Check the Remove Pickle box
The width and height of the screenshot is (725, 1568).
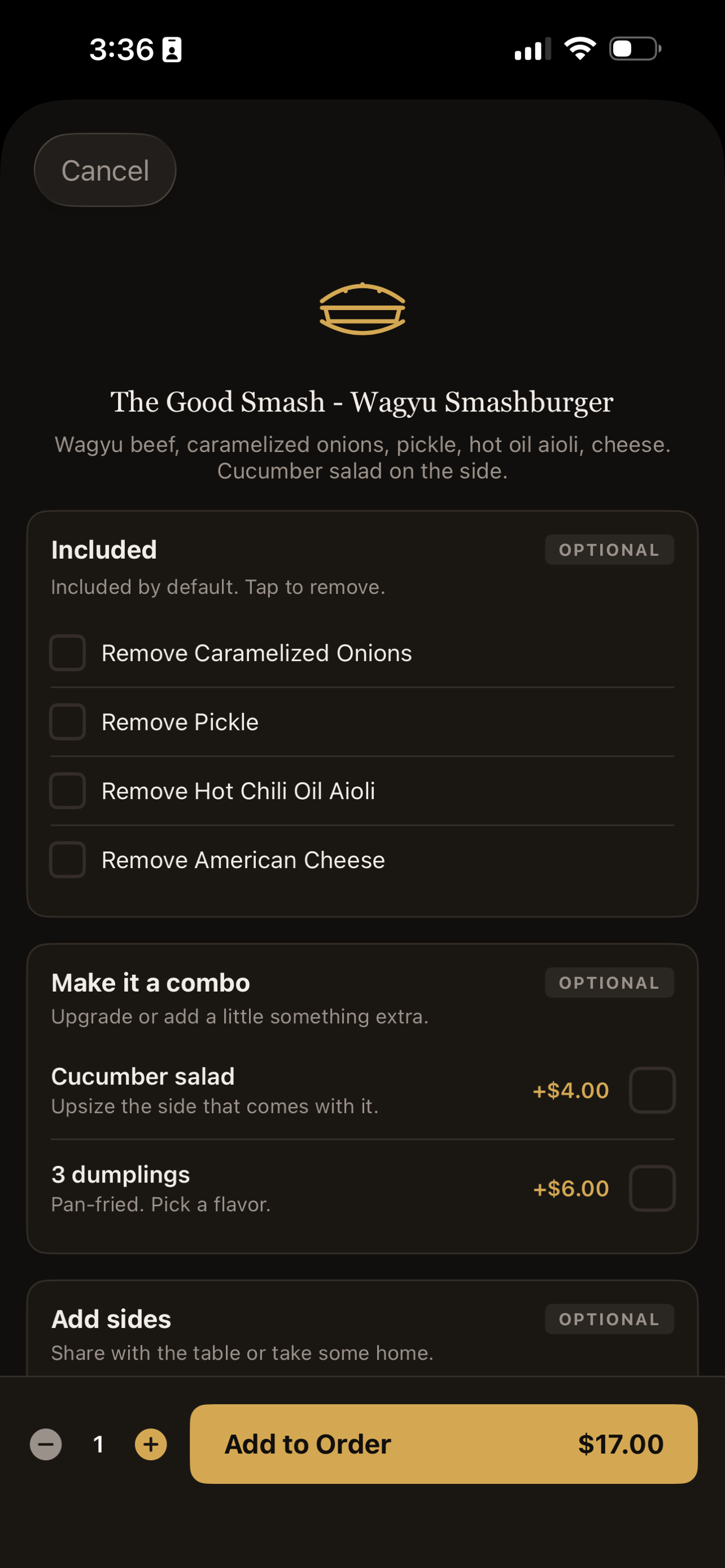68,722
